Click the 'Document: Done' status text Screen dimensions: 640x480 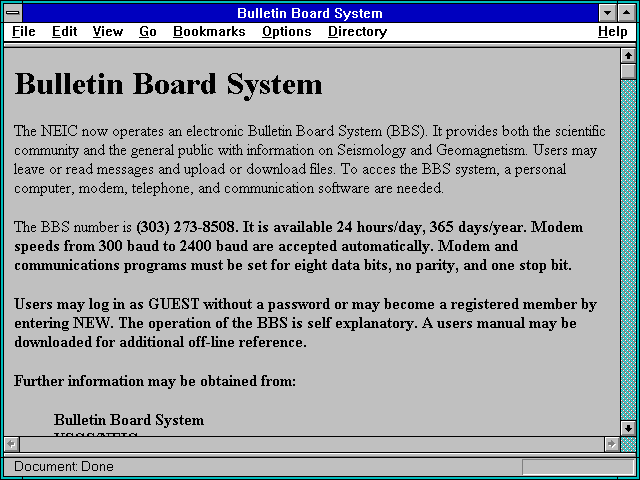pyautogui.click(x=64, y=467)
